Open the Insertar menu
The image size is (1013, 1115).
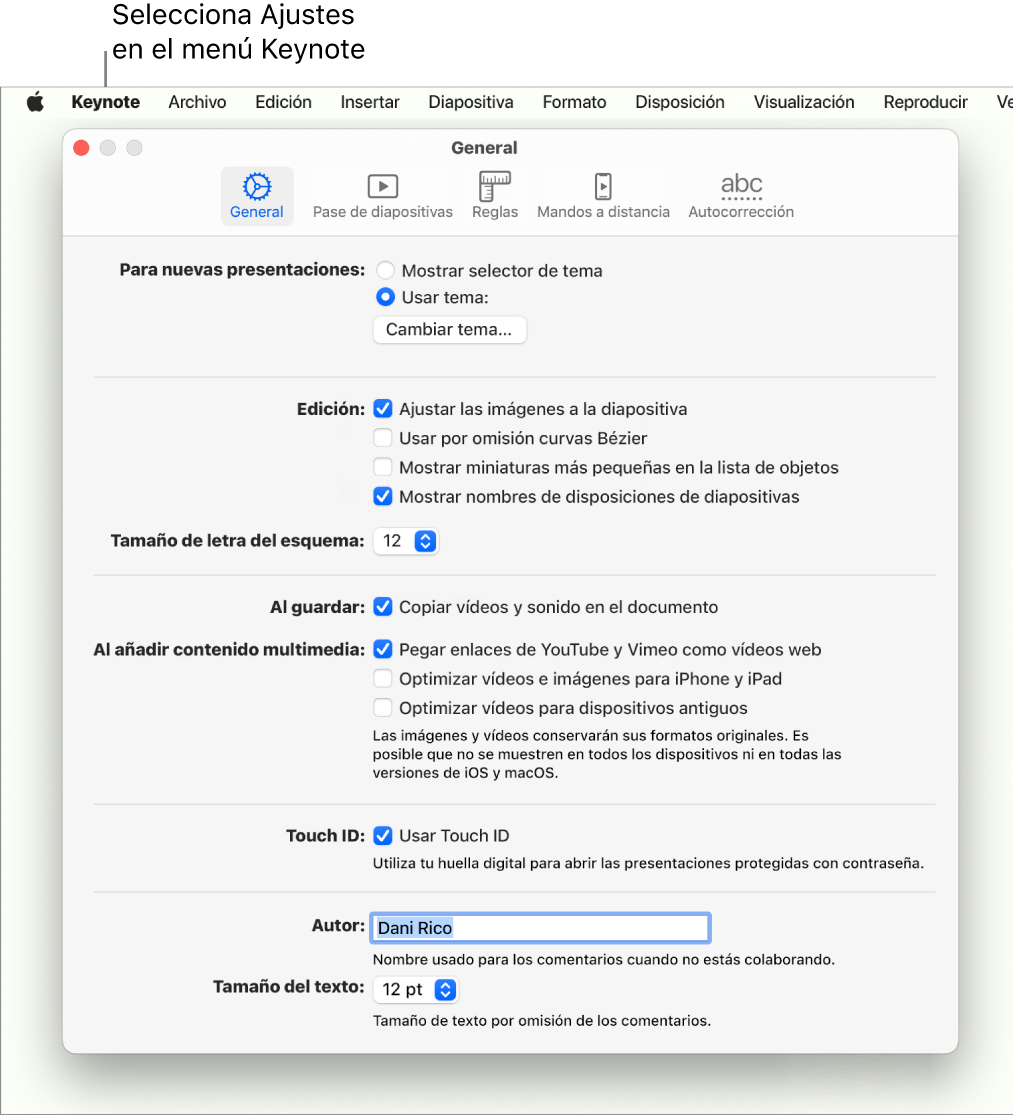point(370,102)
